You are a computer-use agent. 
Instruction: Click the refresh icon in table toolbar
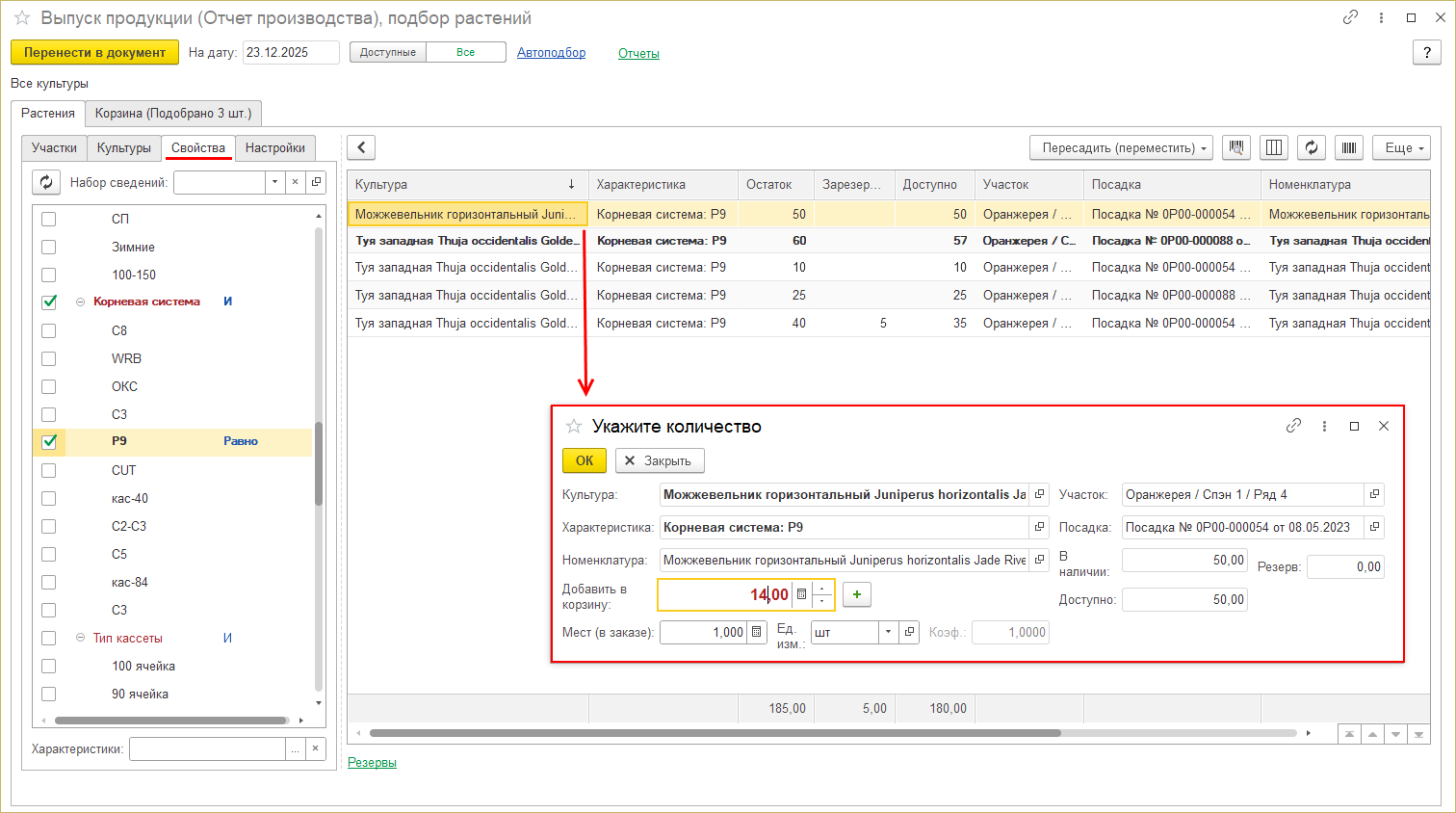point(1311,147)
